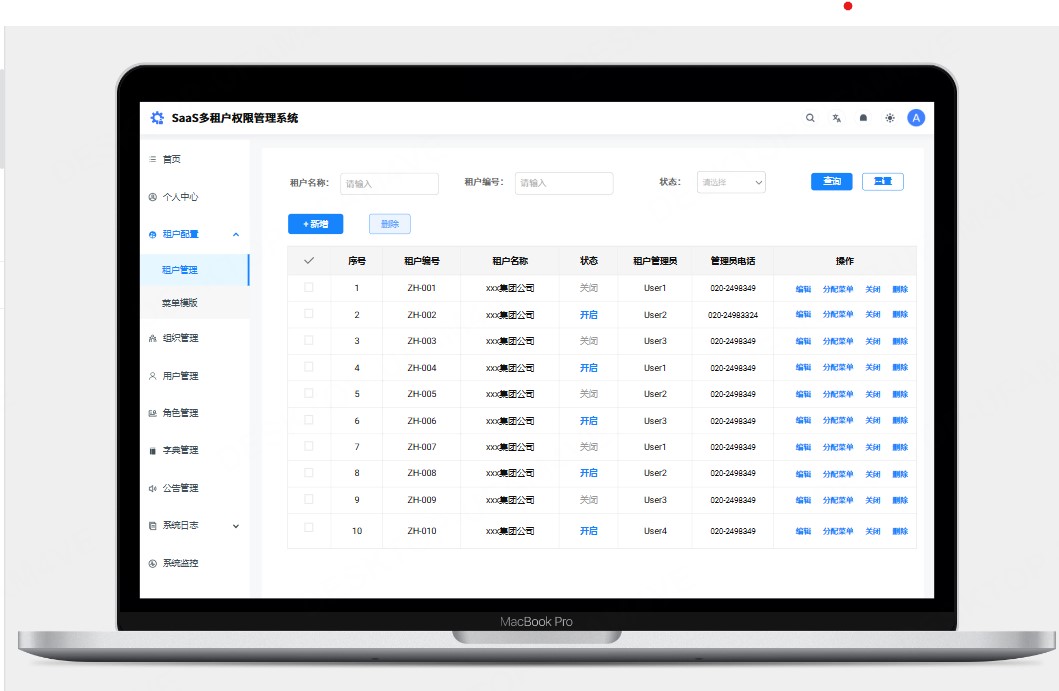Click 分配菜单 for row ZH-002
Image resolution: width=1059 pixels, height=691 pixels.
click(x=837, y=314)
